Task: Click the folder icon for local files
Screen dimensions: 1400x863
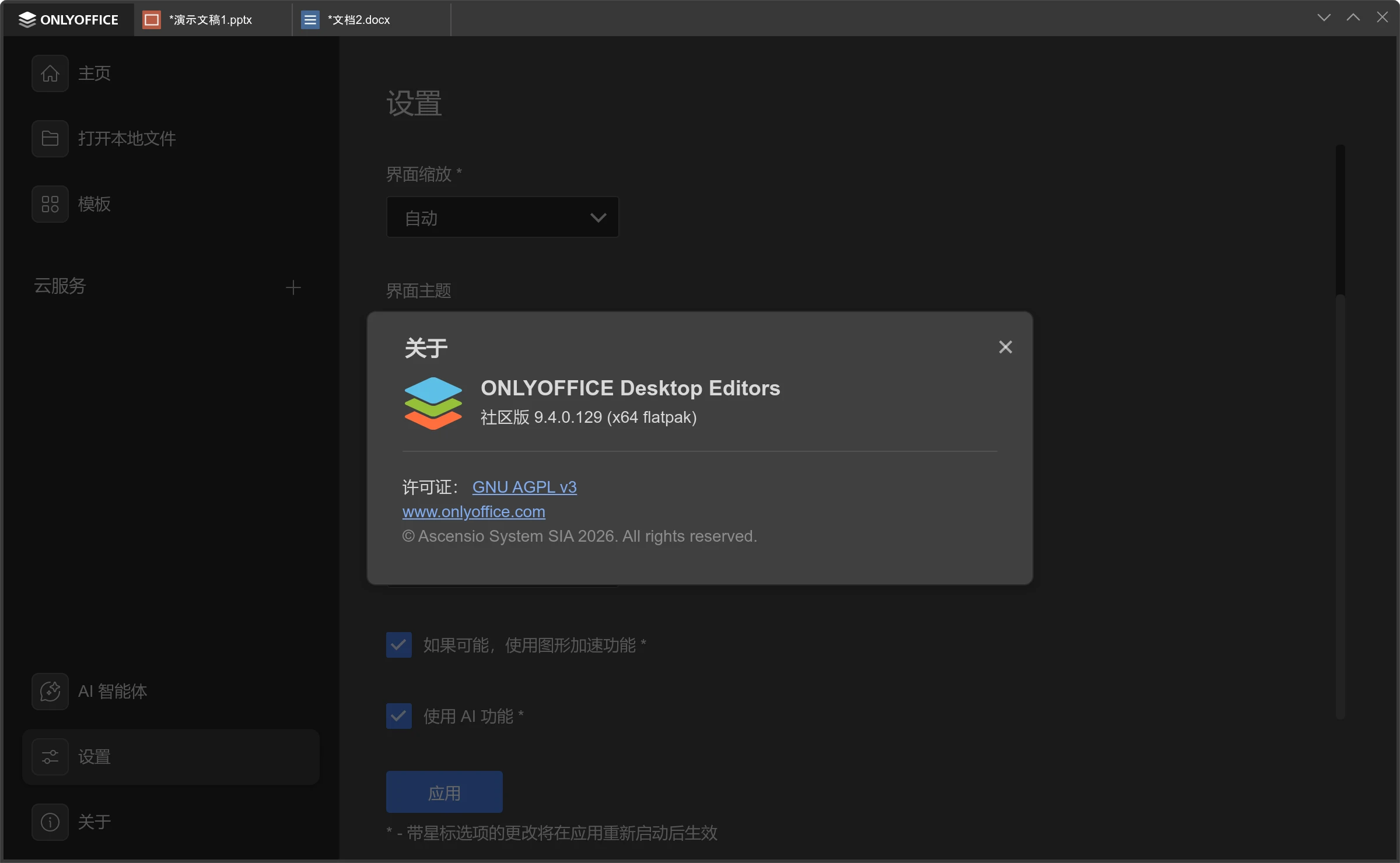Action: point(50,139)
